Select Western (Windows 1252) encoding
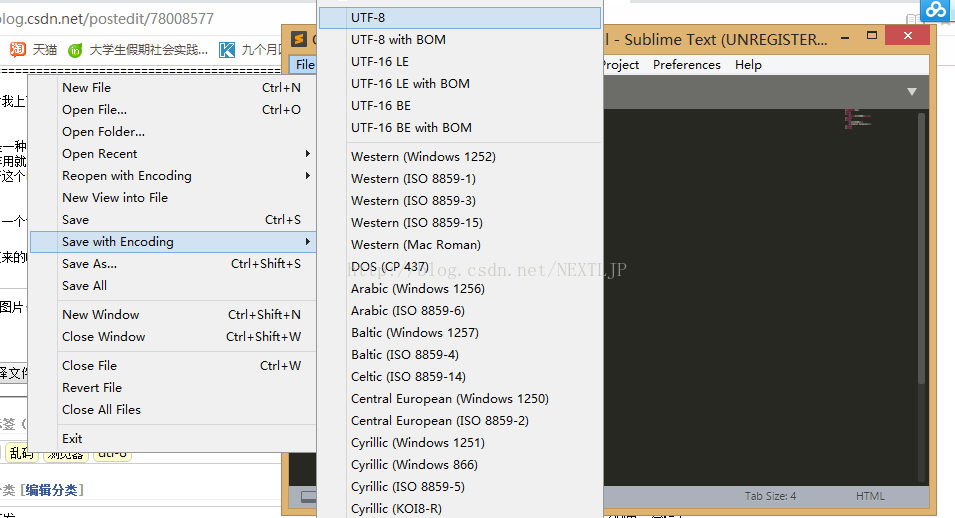955x518 pixels. 460,157
